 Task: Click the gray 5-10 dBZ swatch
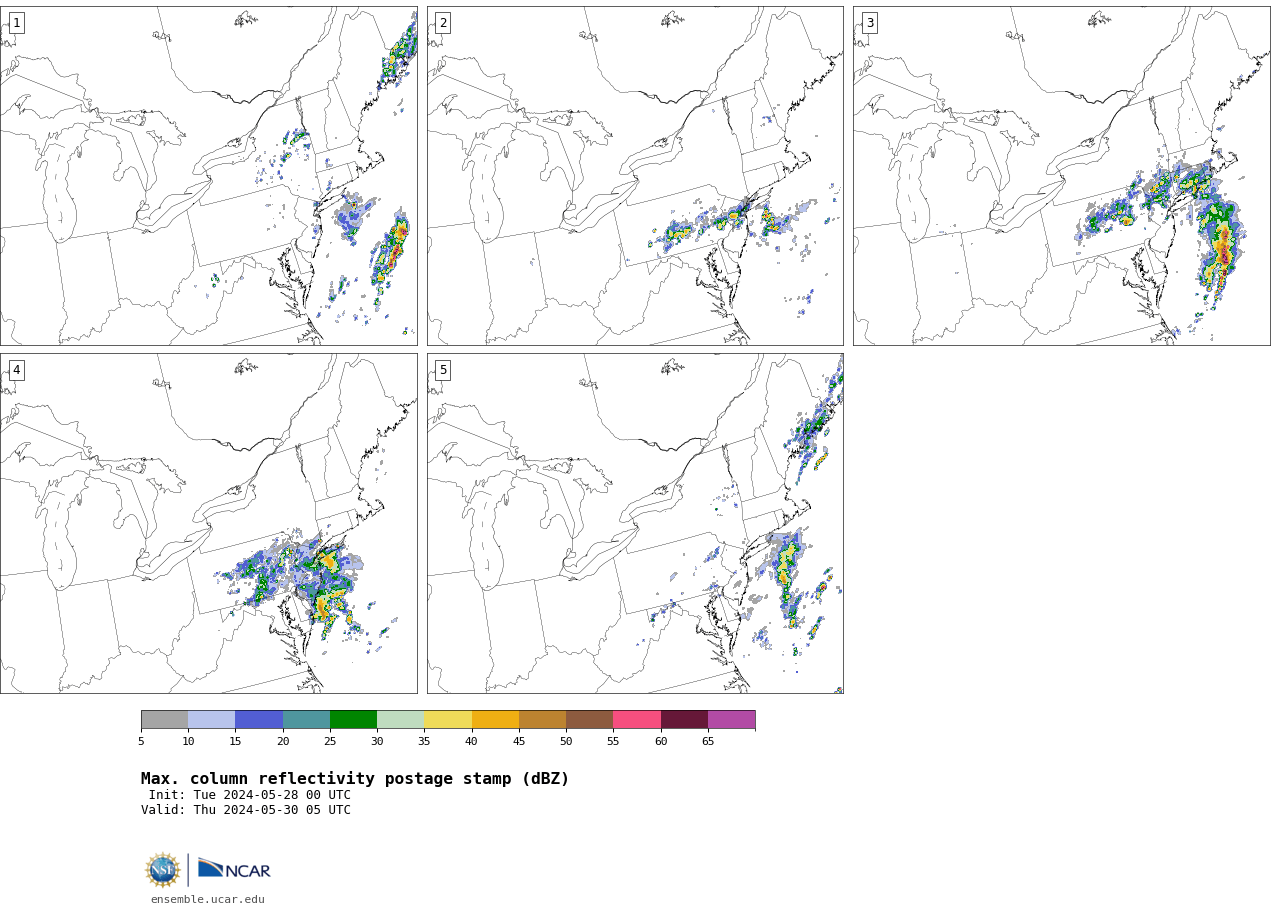[x=164, y=720]
